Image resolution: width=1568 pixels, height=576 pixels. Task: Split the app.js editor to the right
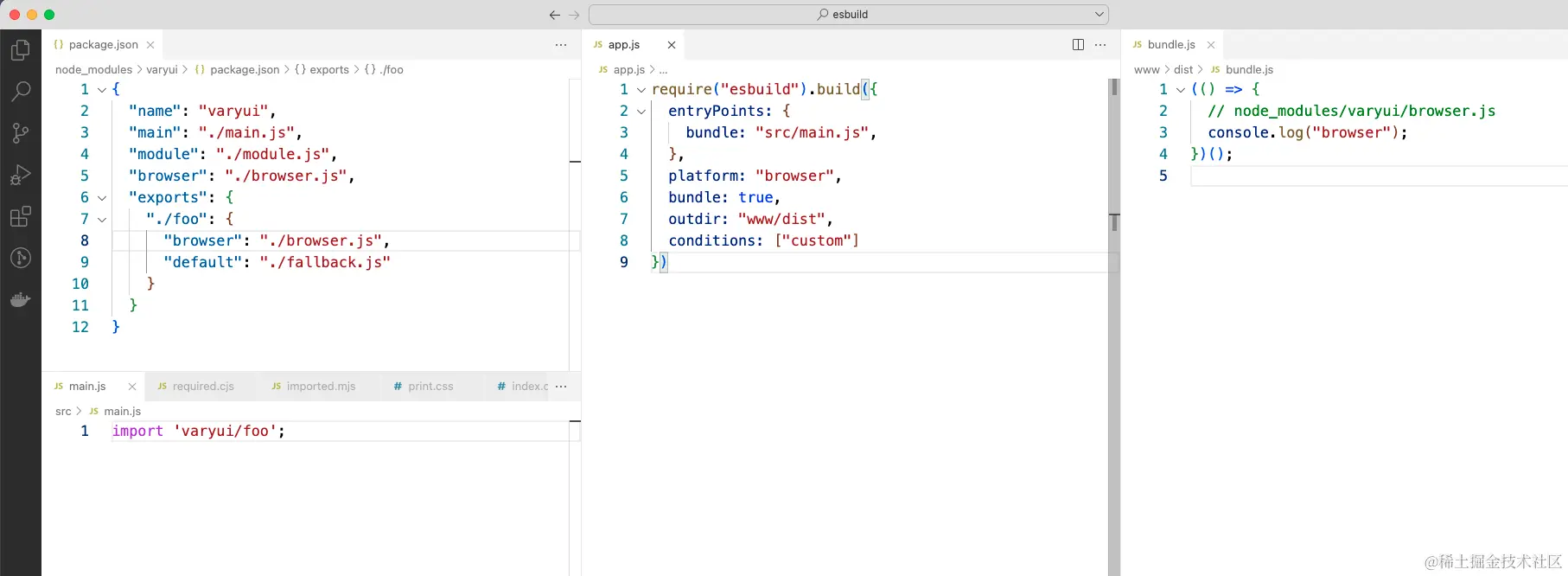(1078, 45)
